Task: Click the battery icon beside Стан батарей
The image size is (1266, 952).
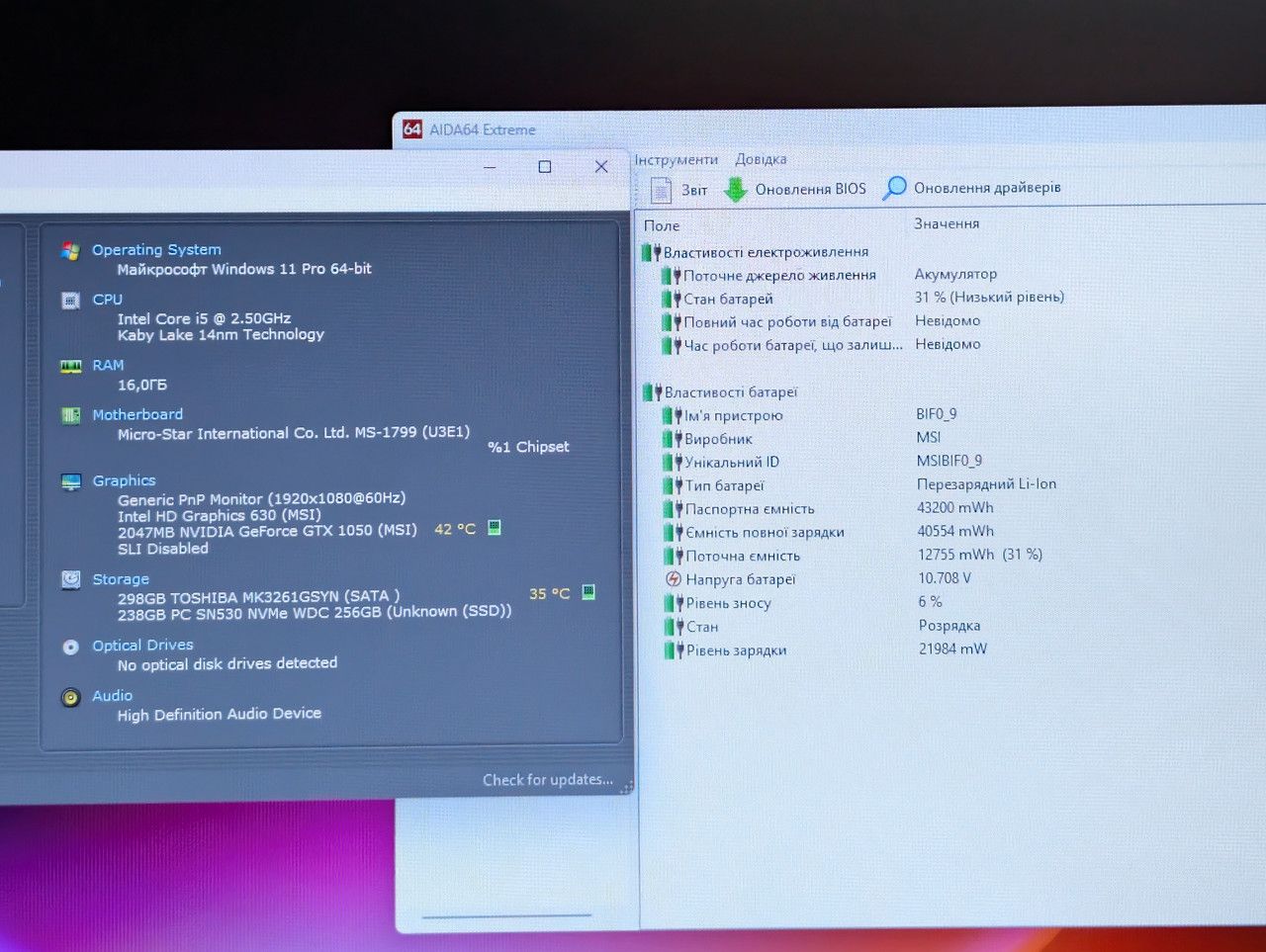Action: tap(673, 299)
